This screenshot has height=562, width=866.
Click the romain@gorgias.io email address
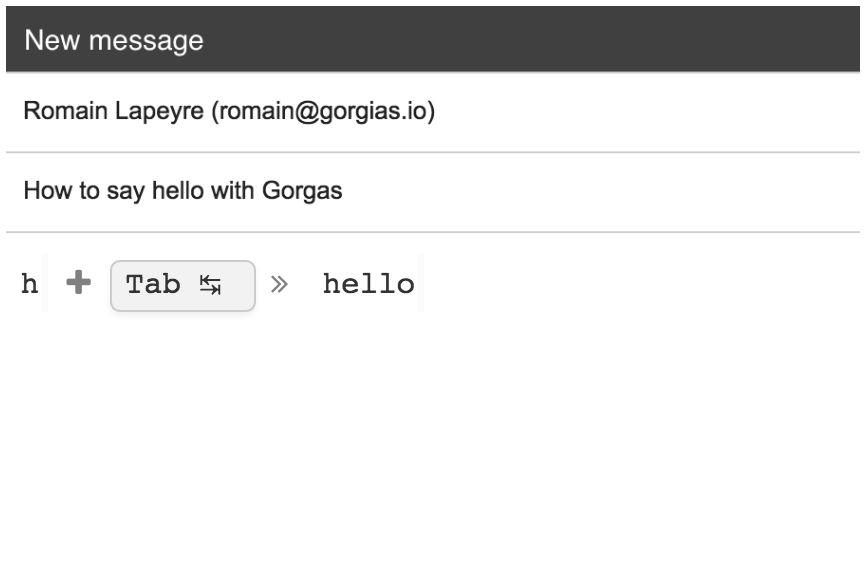(x=320, y=111)
